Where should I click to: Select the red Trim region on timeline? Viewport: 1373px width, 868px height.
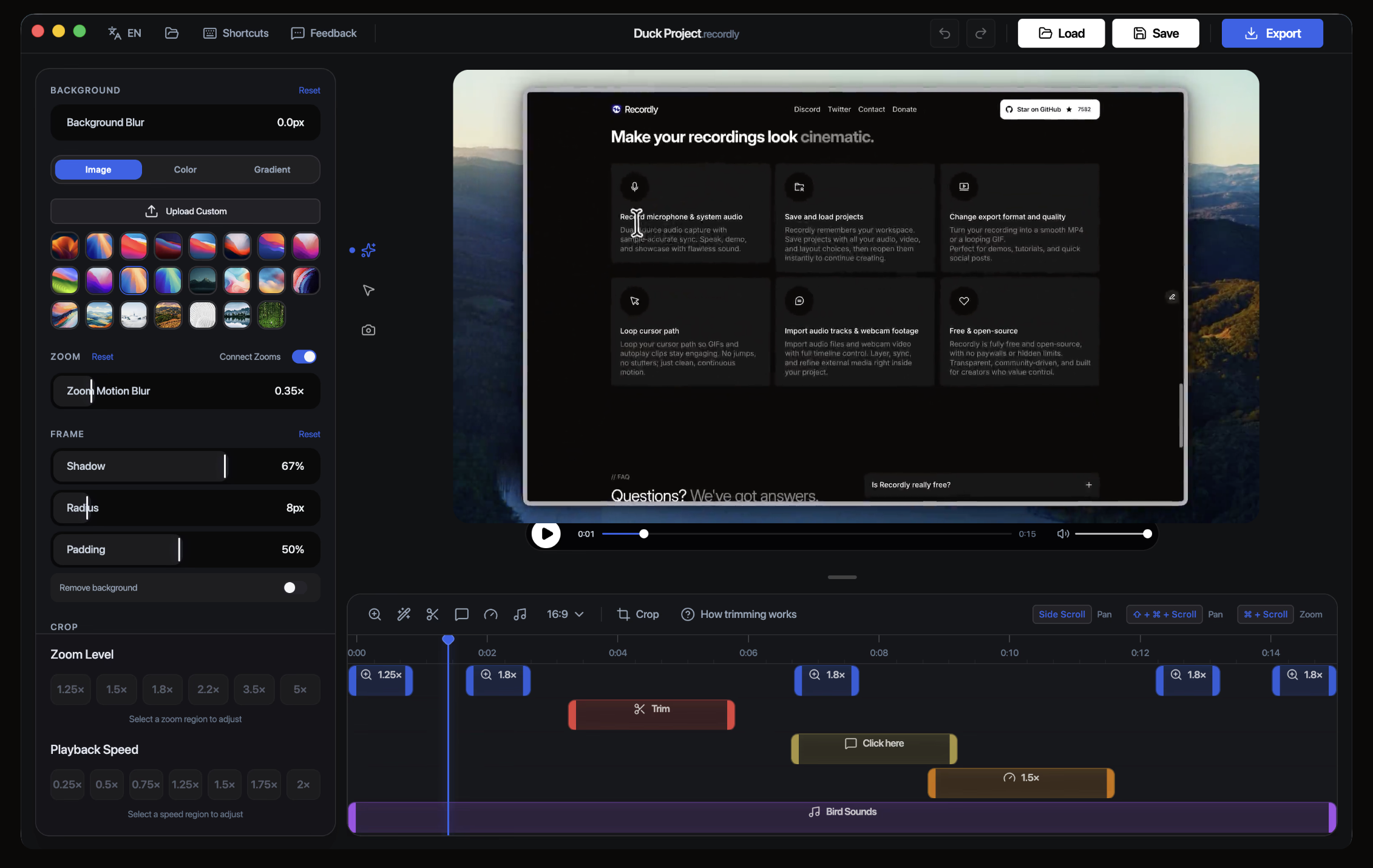click(x=651, y=715)
